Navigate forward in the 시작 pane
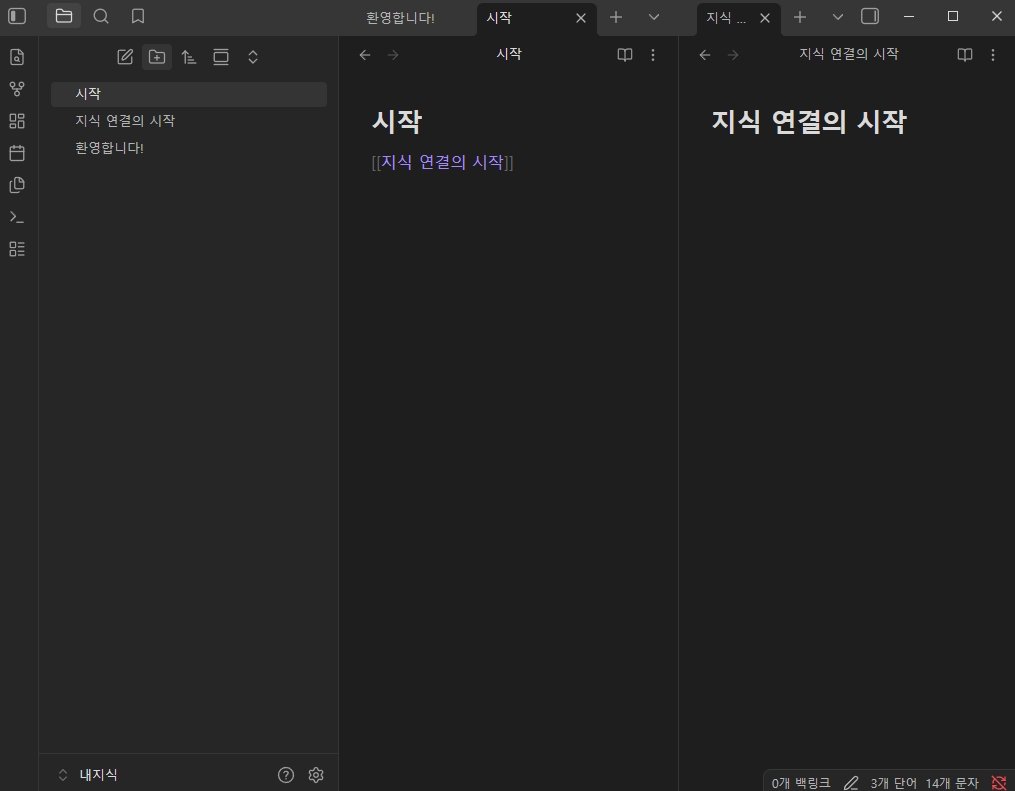This screenshot has height=791, width=1015. (x=393, y=55)
